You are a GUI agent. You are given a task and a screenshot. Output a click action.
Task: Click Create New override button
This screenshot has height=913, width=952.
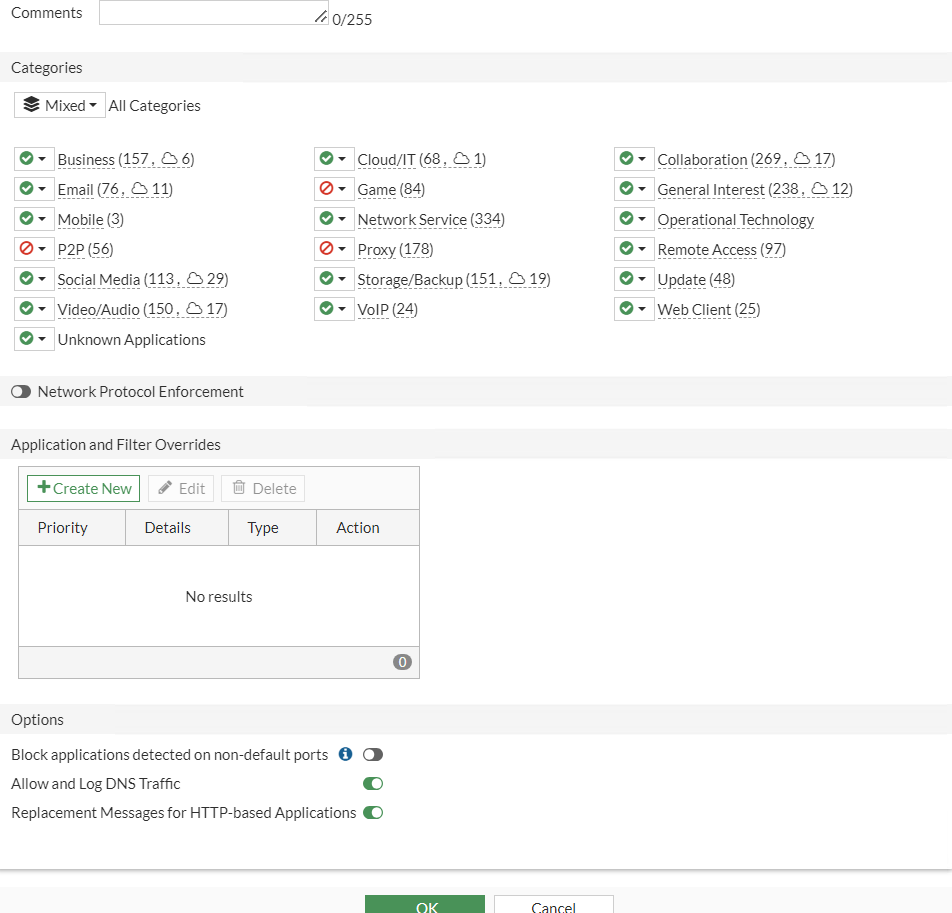(x=84, y=488)
